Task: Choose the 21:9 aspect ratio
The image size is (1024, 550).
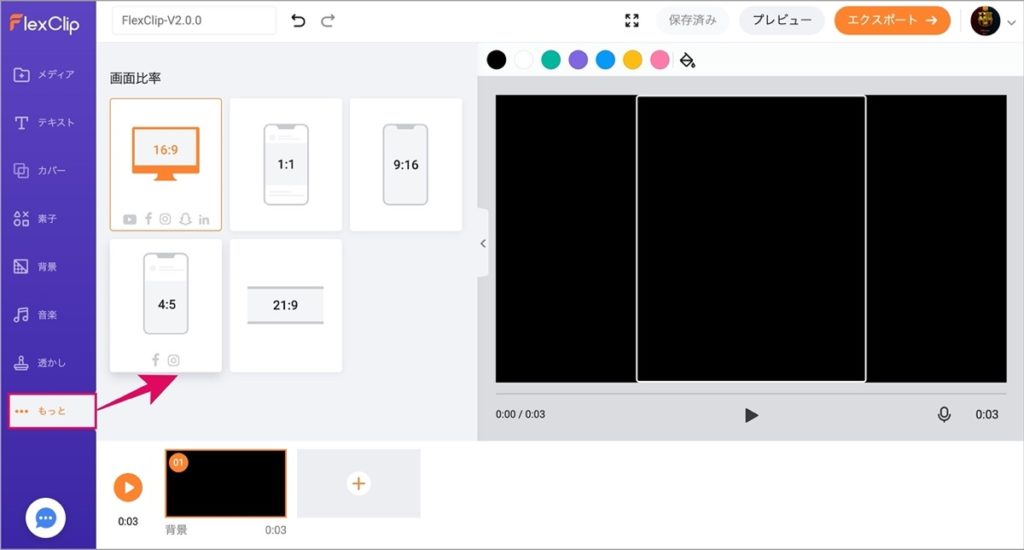Action: click(x=286, y=305)
